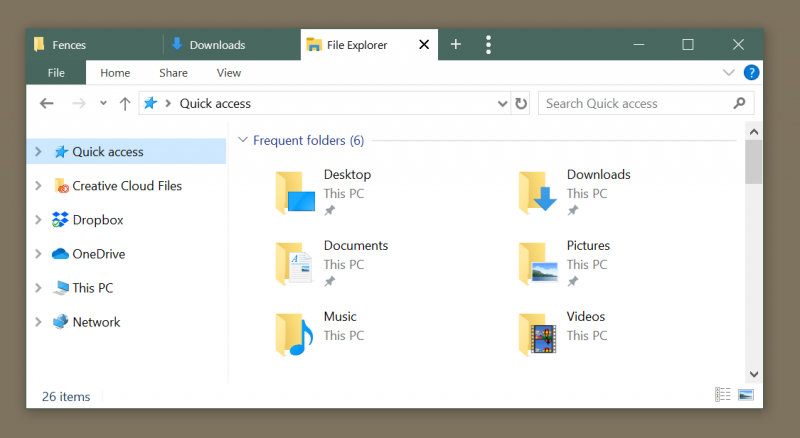Expand Dropbox in navigation pane
The width and height of the screenshot is (800, 438).
38,220
